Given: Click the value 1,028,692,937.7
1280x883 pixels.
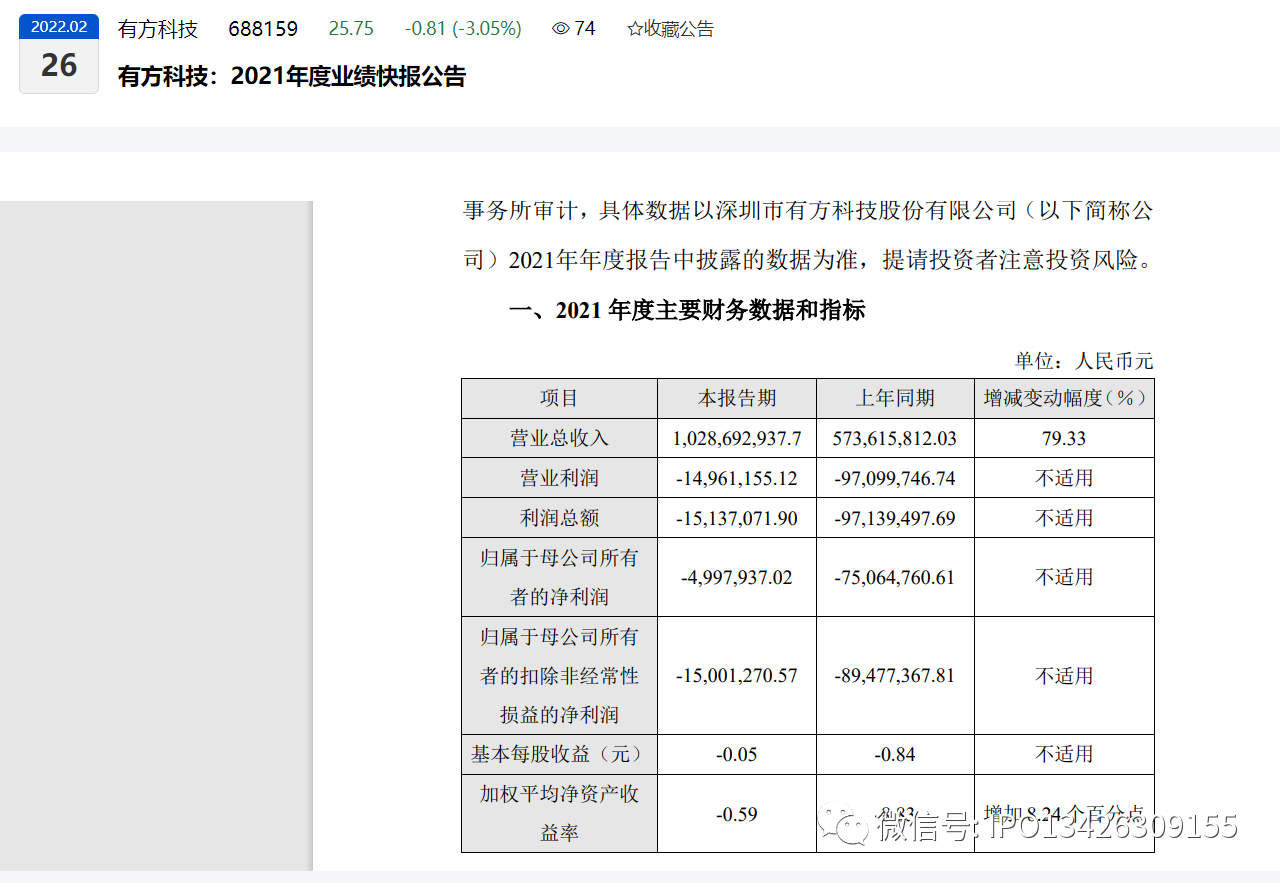Looking at the screenshot, I should click(x=737, y=438).
